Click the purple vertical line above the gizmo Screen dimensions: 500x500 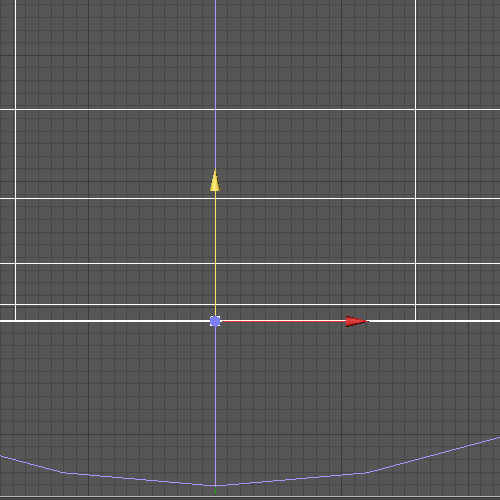(215, 83)
